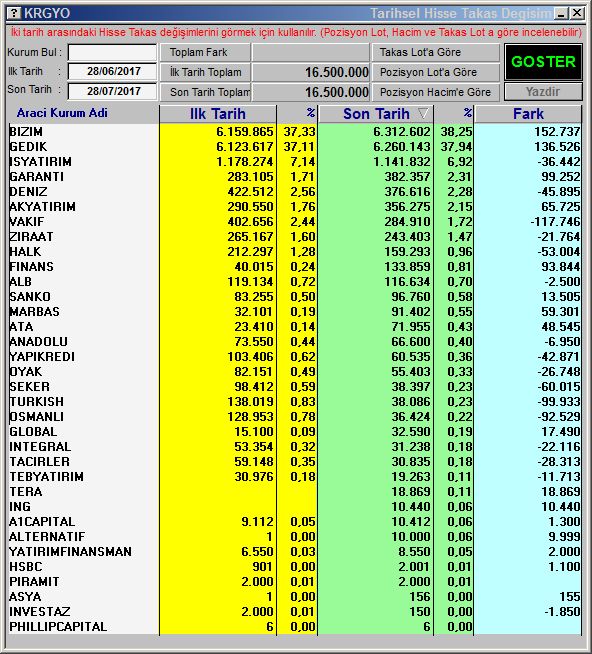
Task: Select the YATIRIMFINANSMAN row name
Action: [x=70, y=552]
